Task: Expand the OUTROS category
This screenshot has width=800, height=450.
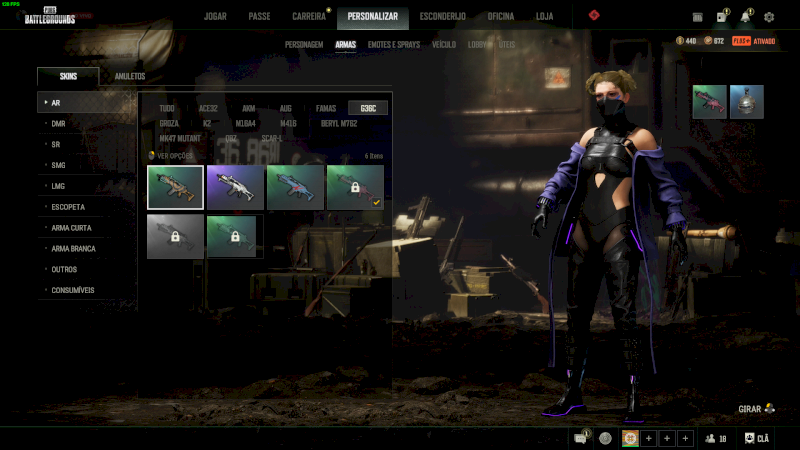Action: click(x=87, y=269)
